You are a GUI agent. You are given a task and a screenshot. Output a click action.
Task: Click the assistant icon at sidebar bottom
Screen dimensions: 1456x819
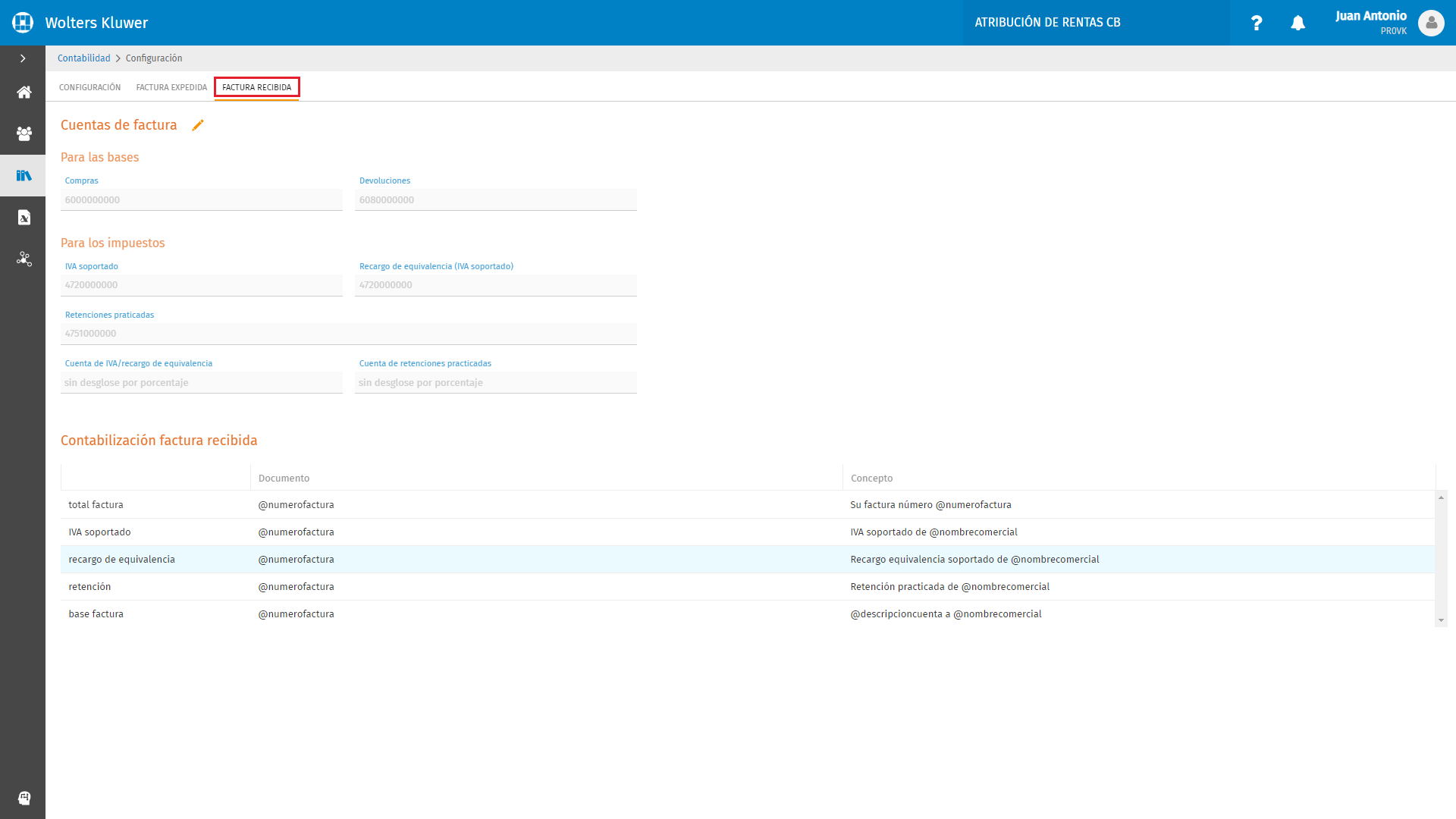[x=24, y=798]
